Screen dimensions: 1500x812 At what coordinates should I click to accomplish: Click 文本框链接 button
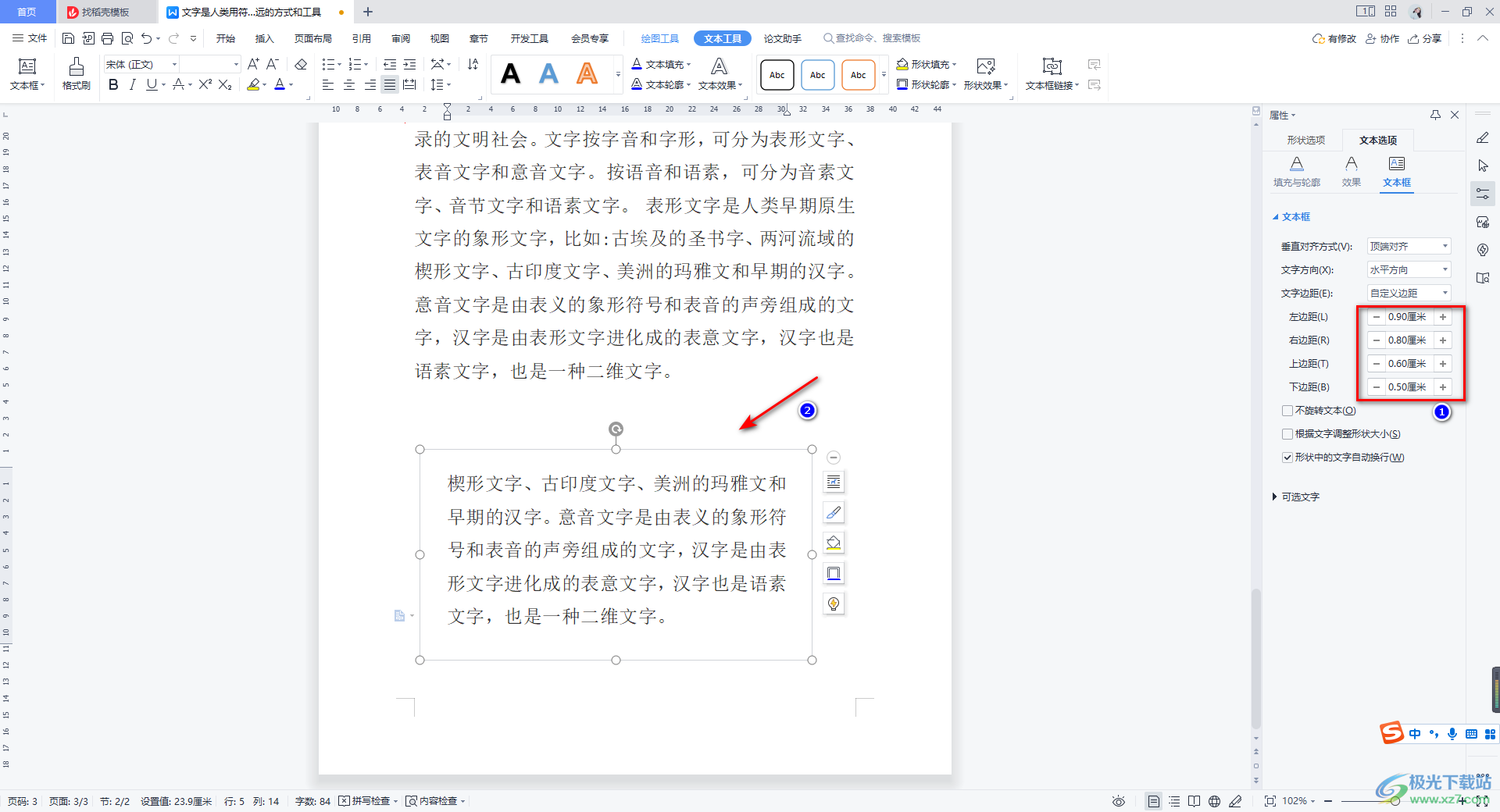1052,74
